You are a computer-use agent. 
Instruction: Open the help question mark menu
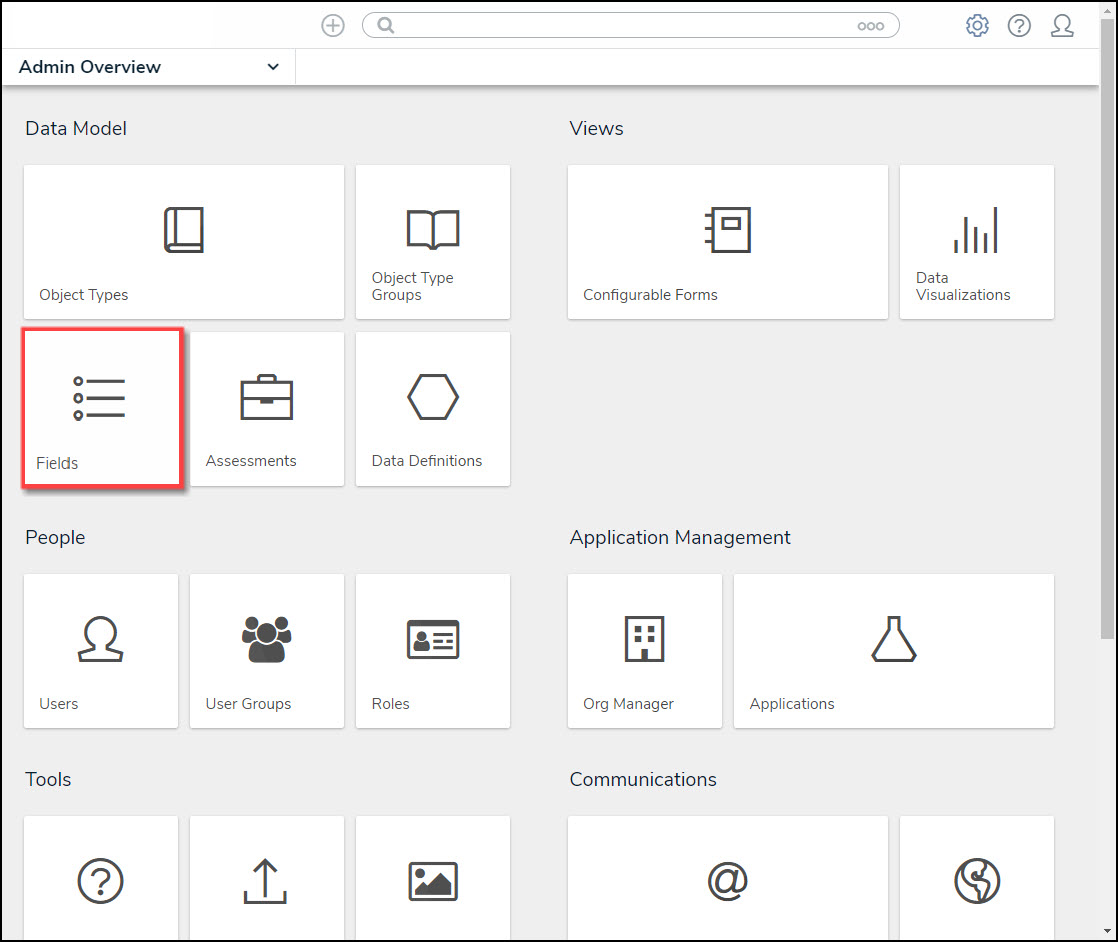click(1019, 26)
